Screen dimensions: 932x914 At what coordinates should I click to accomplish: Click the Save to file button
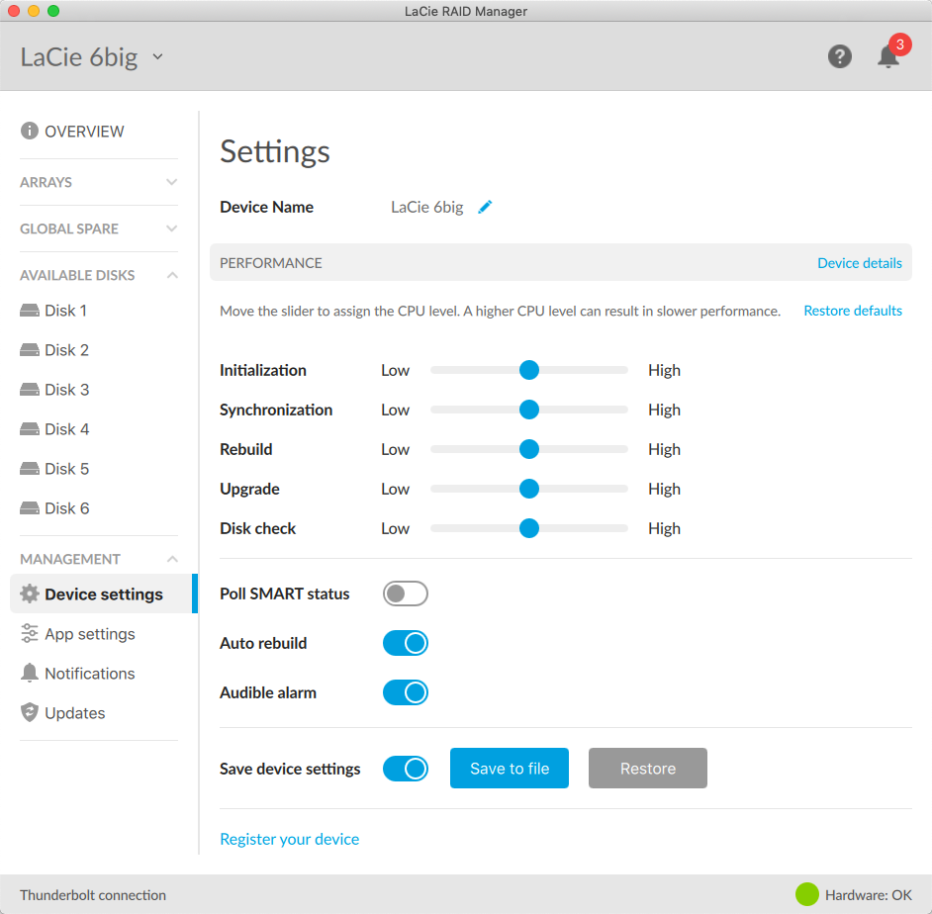509,768
